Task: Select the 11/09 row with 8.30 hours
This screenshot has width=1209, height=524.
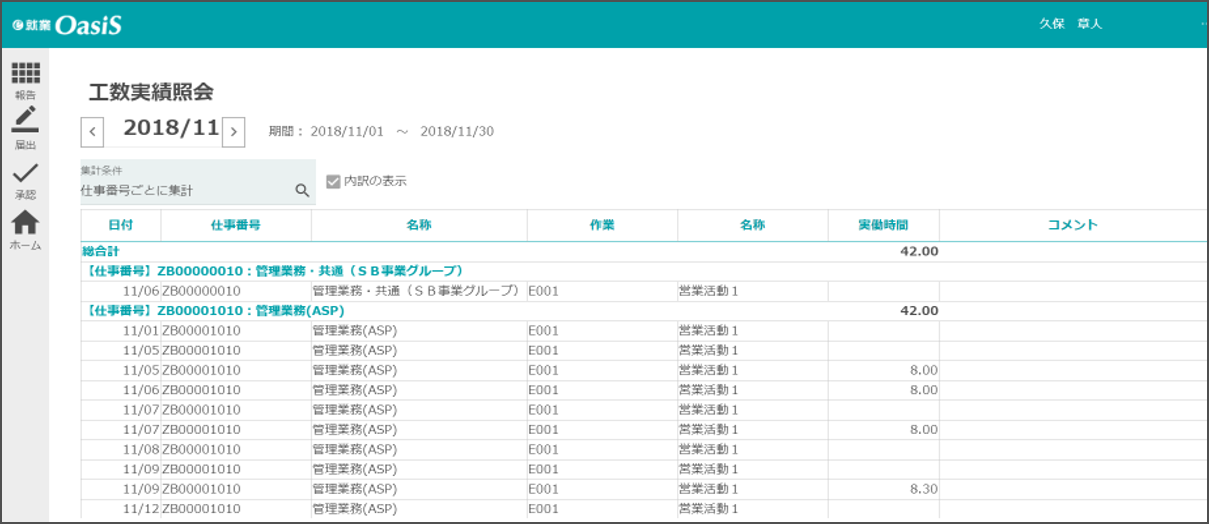Action: click(x=500, y=490)
